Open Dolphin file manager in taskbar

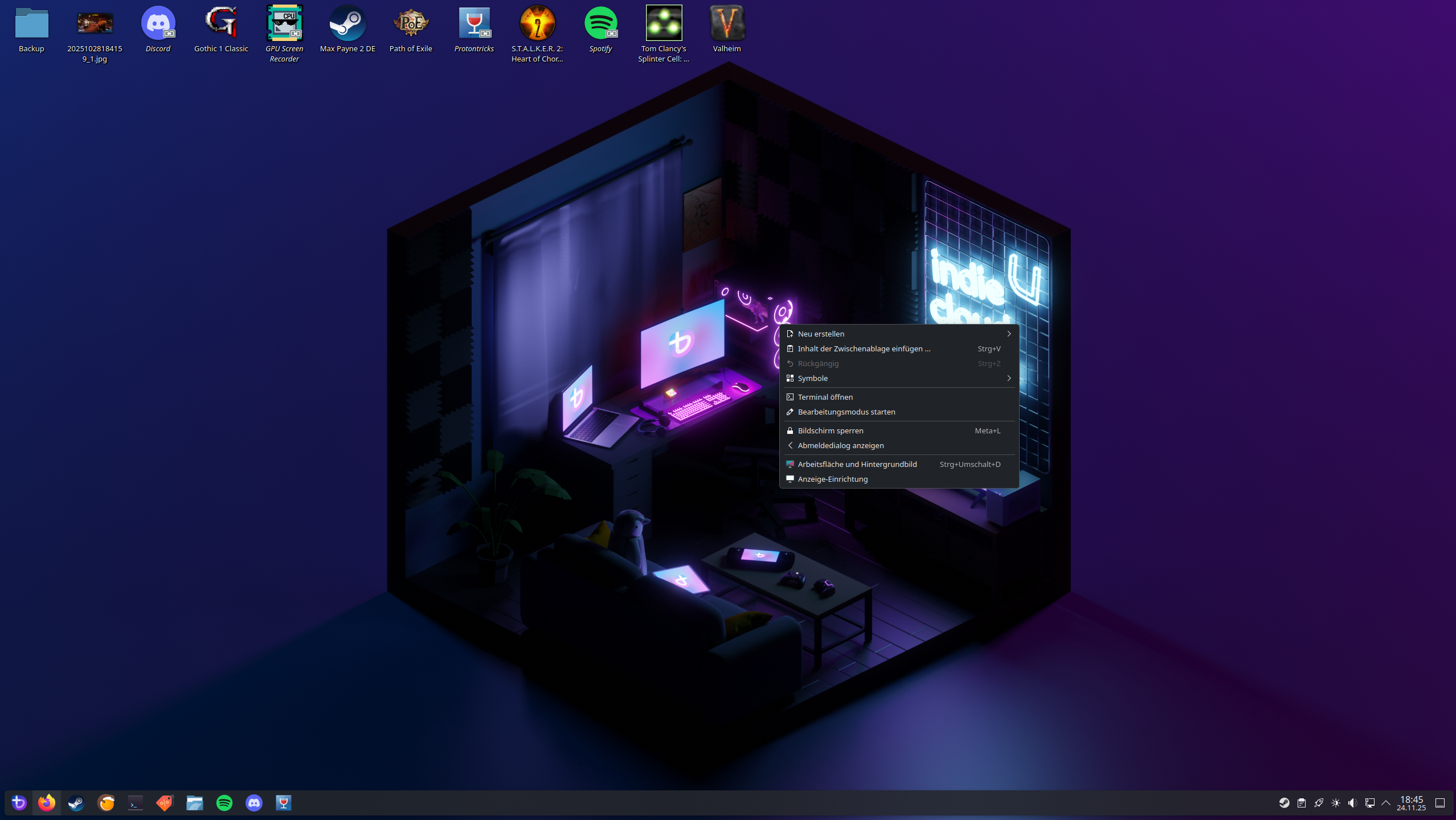click(195, 803)
